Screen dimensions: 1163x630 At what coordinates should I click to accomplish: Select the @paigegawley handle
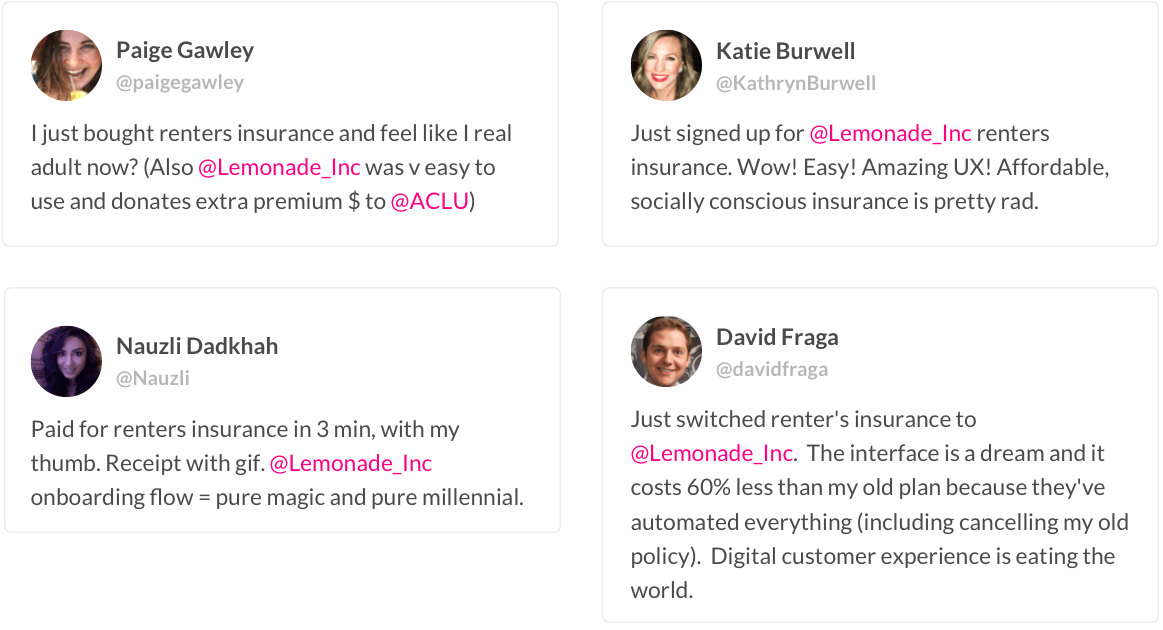click(180, 82)
